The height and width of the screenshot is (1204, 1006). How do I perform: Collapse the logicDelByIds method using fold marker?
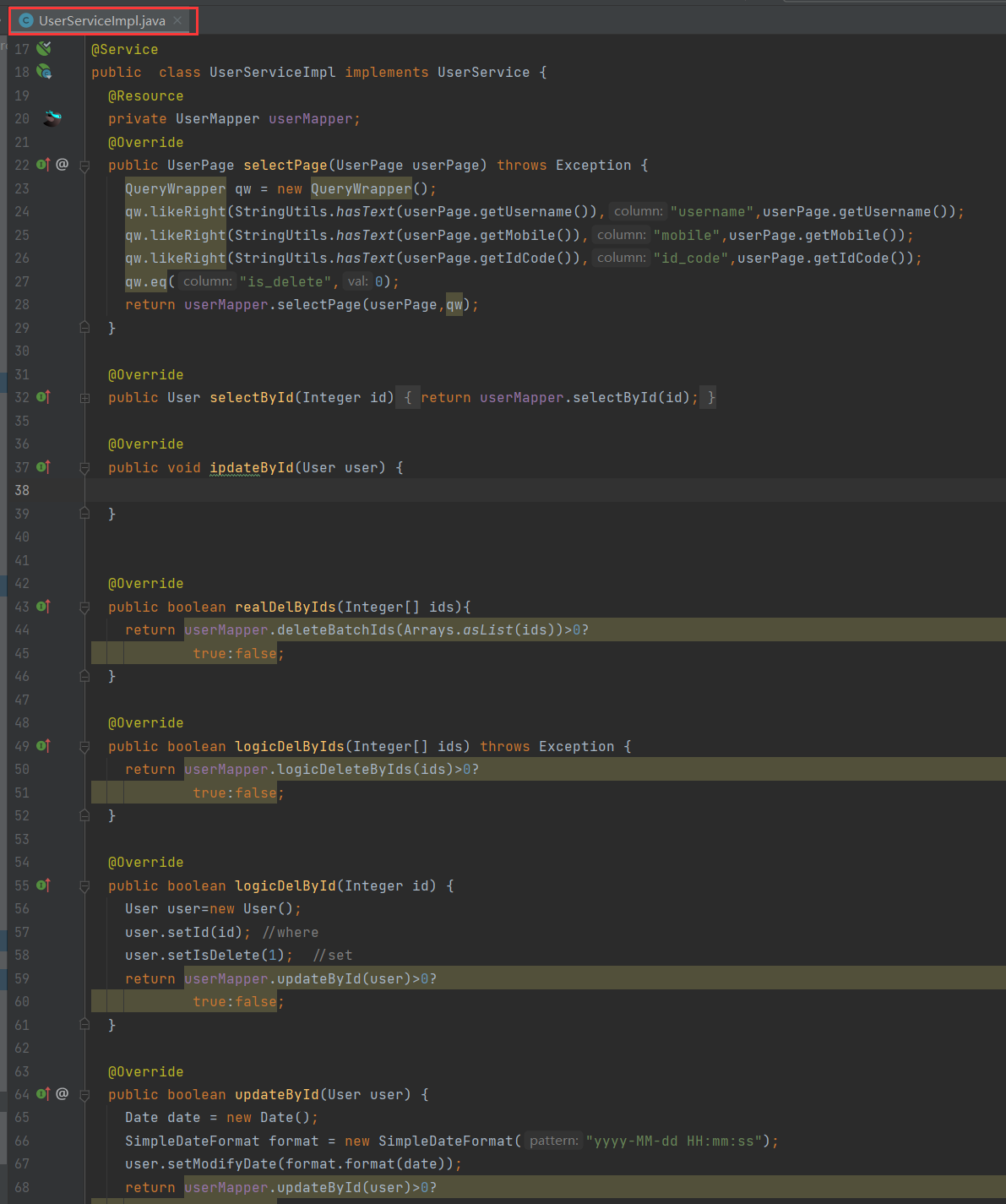click(x=84, y=747)
